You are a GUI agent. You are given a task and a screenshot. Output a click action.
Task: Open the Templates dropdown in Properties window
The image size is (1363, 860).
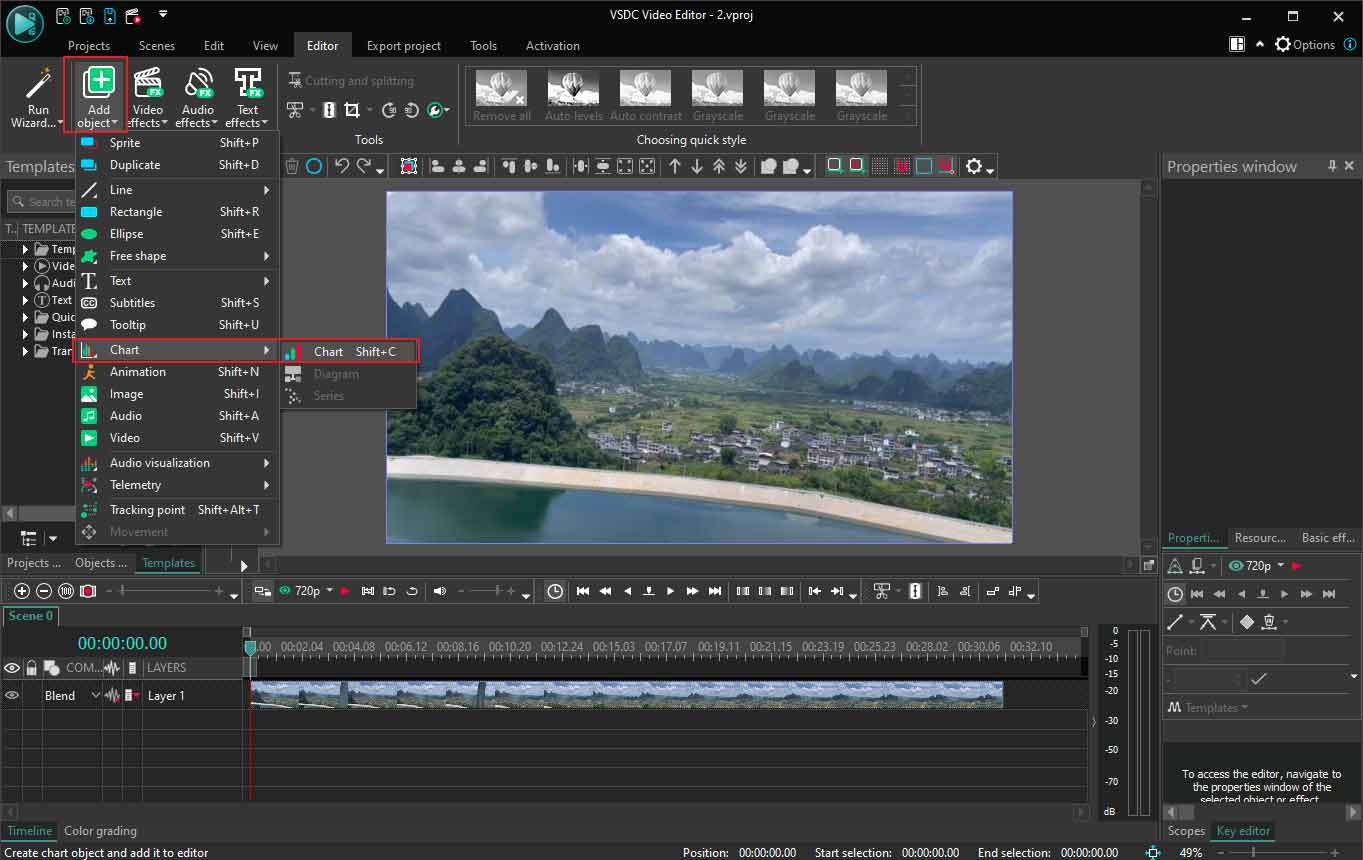(x=1206, y=707)
